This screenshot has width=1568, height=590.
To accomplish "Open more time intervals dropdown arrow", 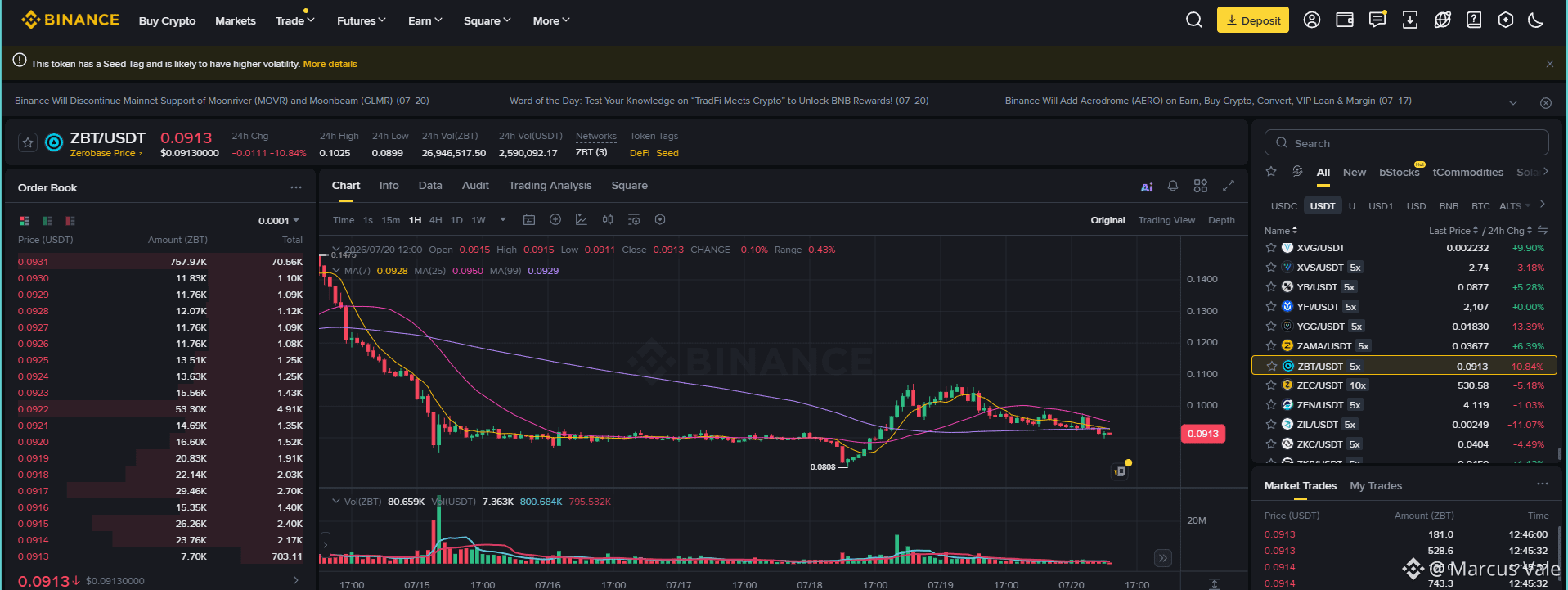I will tap(503, 219).
